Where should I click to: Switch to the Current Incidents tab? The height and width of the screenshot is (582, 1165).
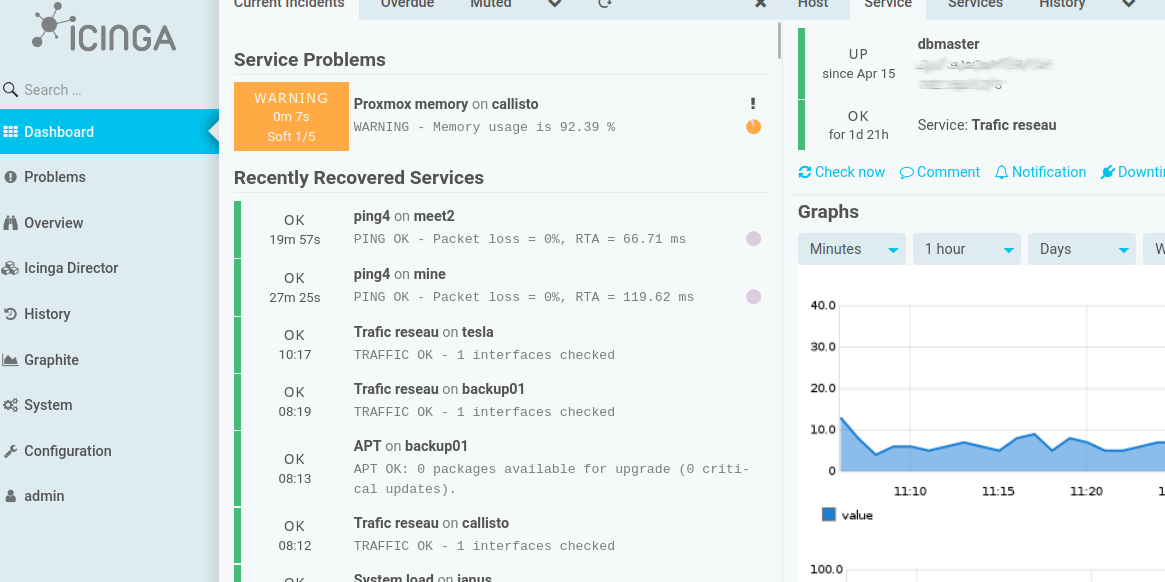289,5
